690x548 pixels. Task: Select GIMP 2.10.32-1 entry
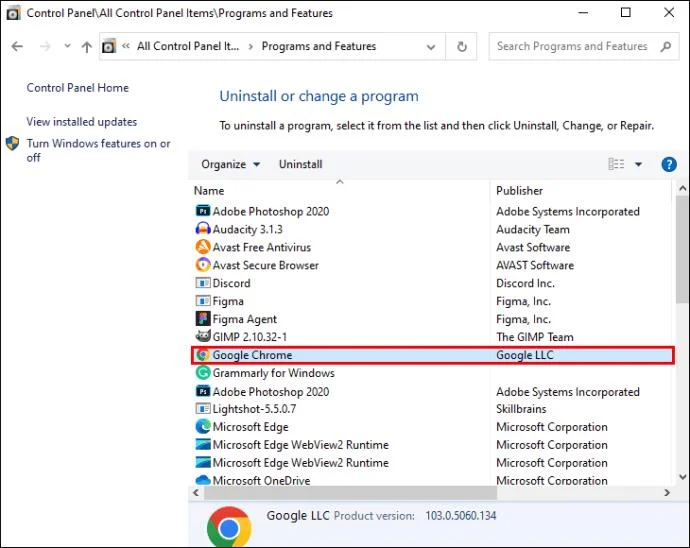tap(250, 337)
